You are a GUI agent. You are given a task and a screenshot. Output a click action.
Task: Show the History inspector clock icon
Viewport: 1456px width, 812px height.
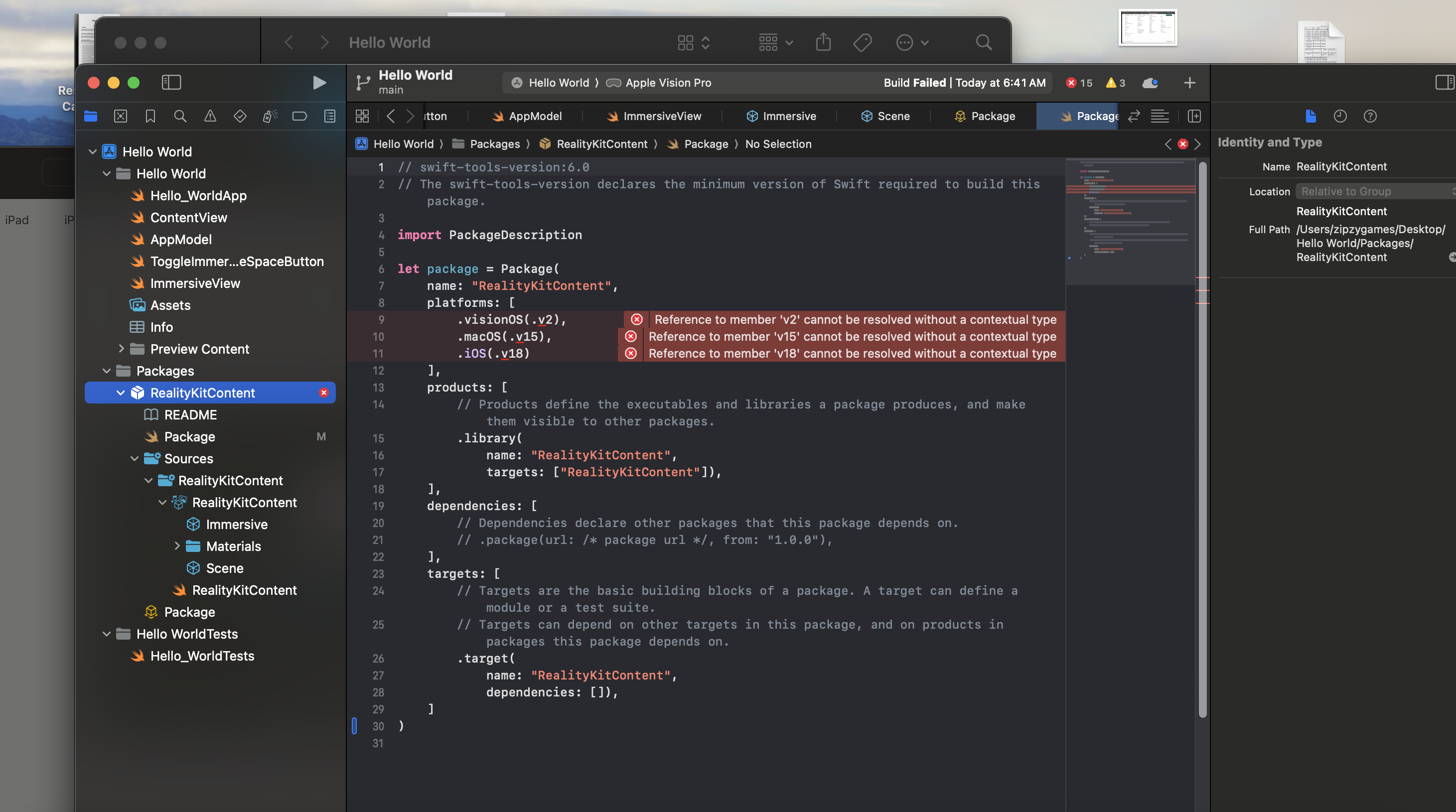pos(1339,116)
